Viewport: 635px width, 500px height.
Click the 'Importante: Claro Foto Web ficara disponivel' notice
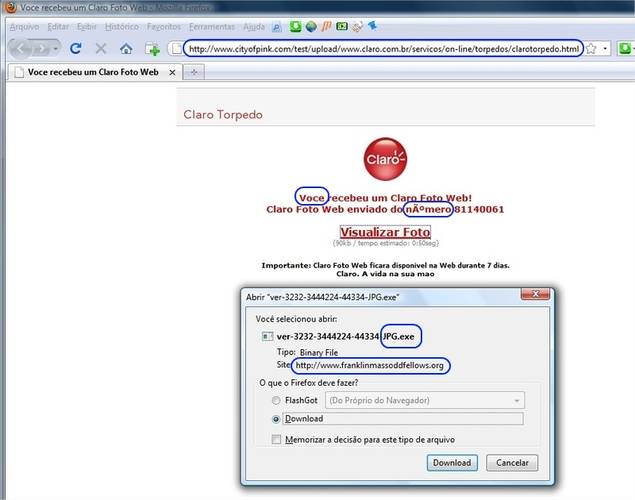(x=386, y=266)
